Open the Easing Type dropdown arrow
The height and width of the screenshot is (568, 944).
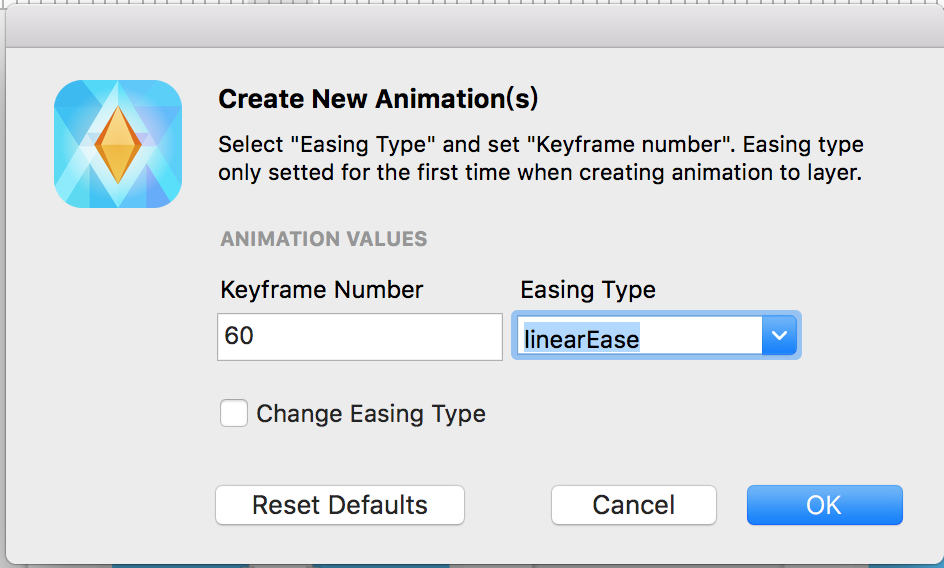pyautogui.click(x=779, y=338)
